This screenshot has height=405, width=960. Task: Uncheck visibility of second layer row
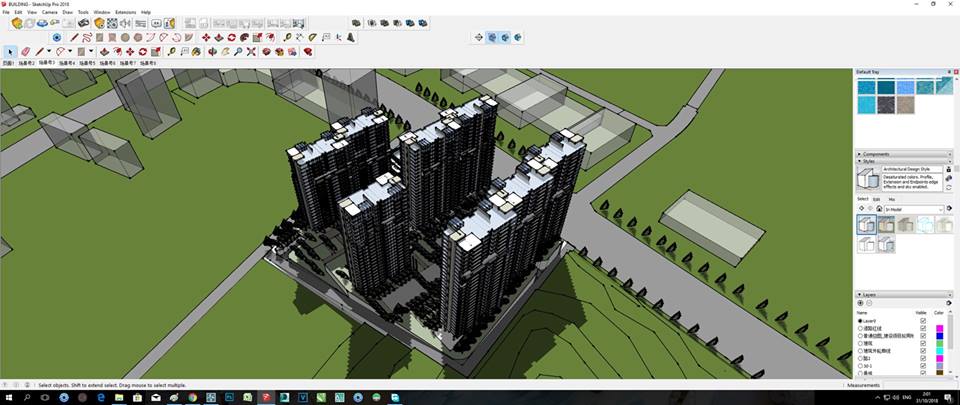tap(922, 327)
